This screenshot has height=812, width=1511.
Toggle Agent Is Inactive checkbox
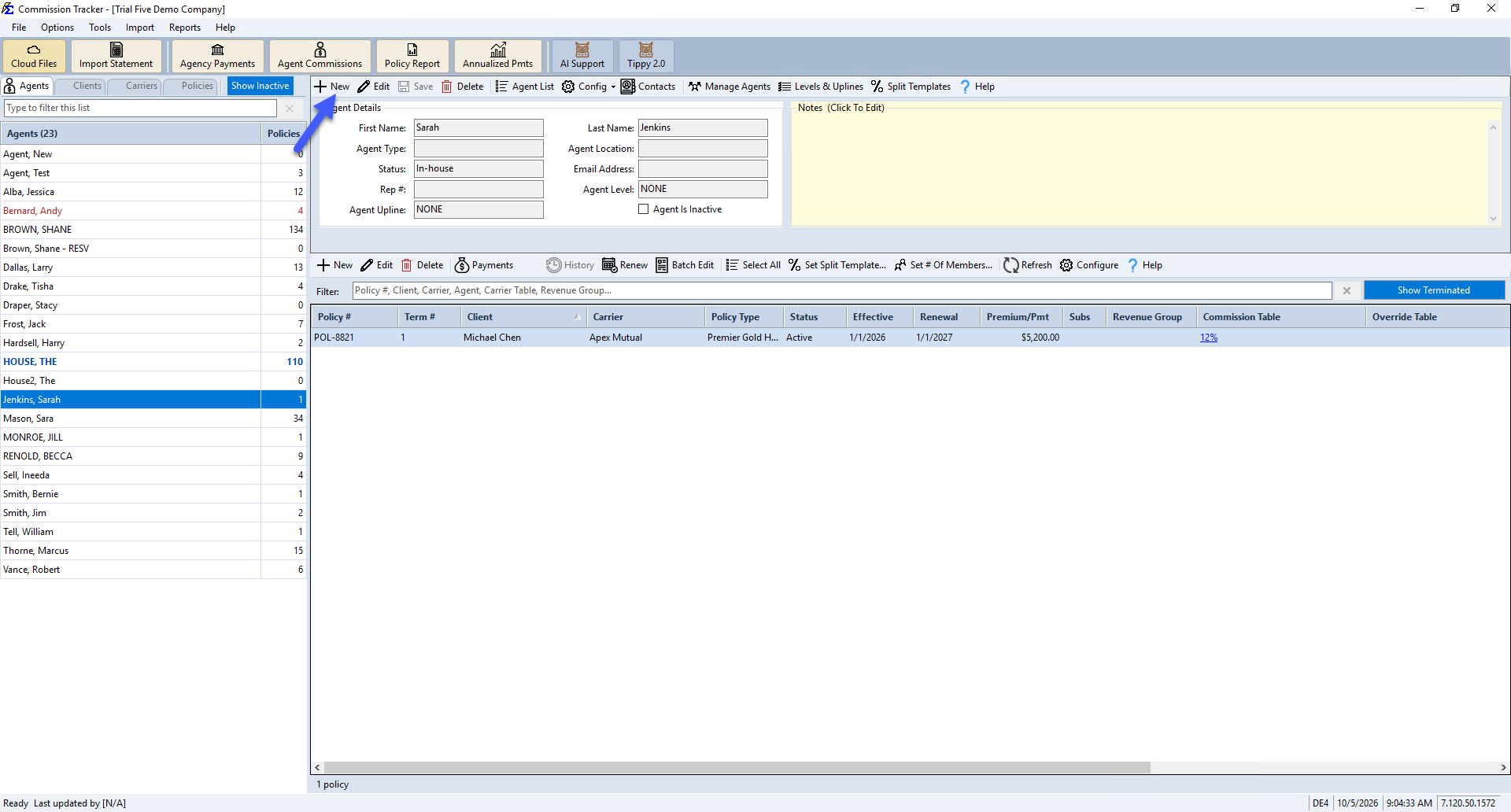[x=644, y=209]
